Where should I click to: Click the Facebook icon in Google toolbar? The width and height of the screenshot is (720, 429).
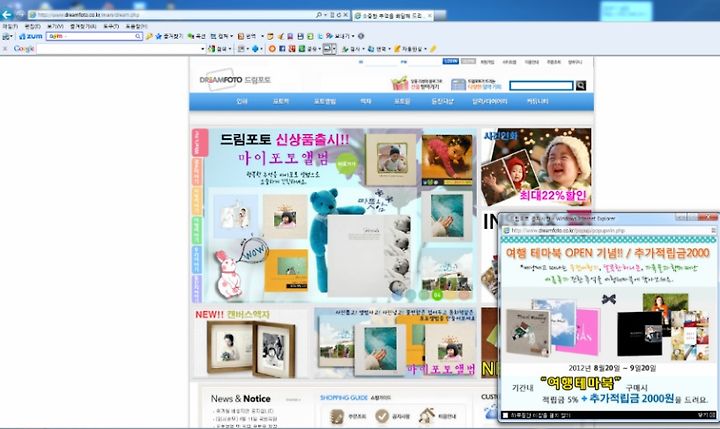pos(282,49)
